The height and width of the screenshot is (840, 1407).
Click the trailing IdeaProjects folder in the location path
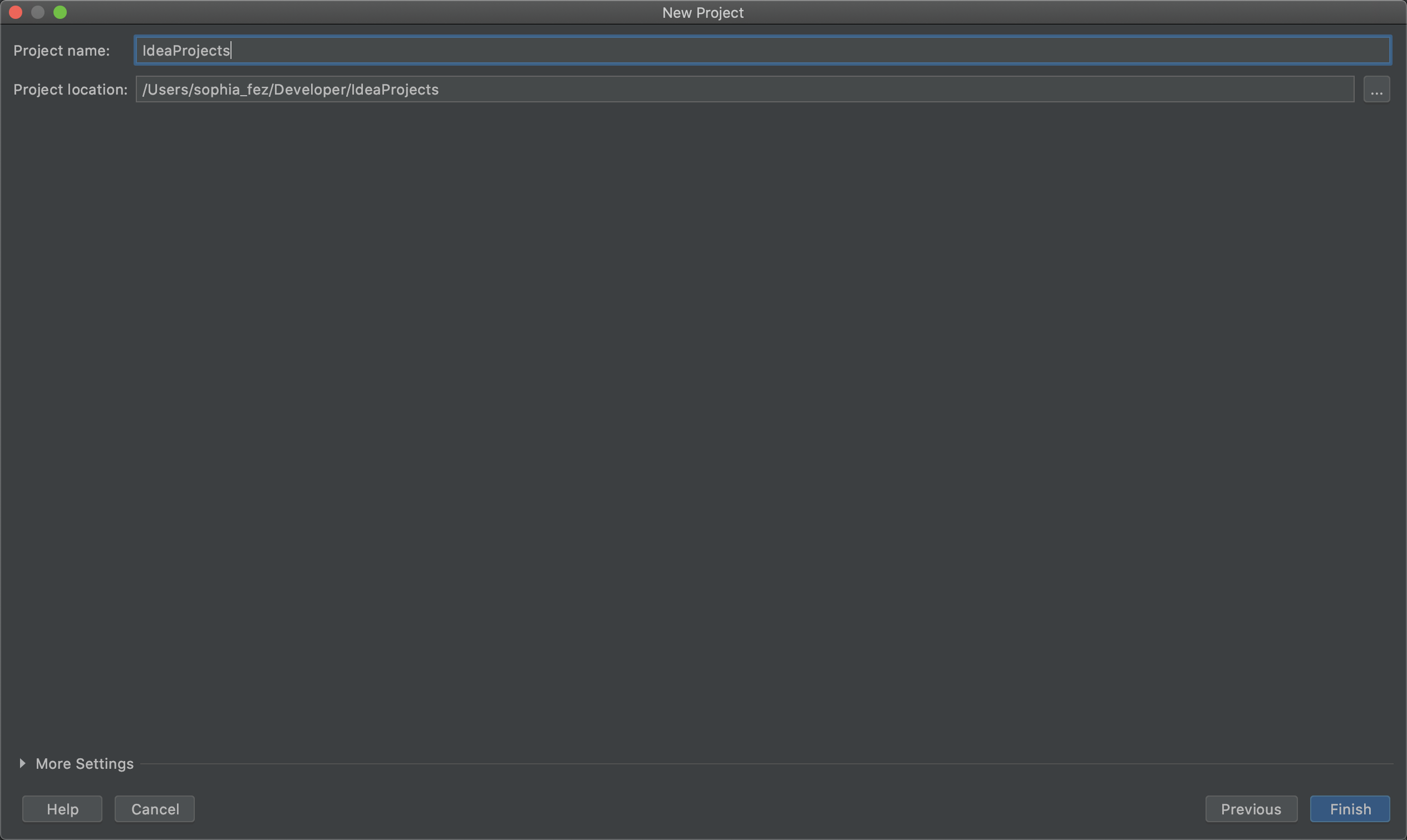click(395, 90)
